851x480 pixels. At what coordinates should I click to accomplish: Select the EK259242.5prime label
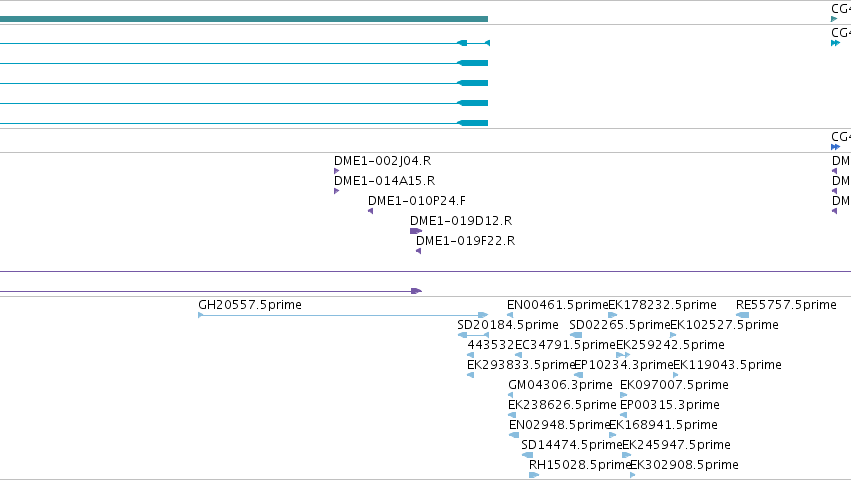tap(670, 345)
